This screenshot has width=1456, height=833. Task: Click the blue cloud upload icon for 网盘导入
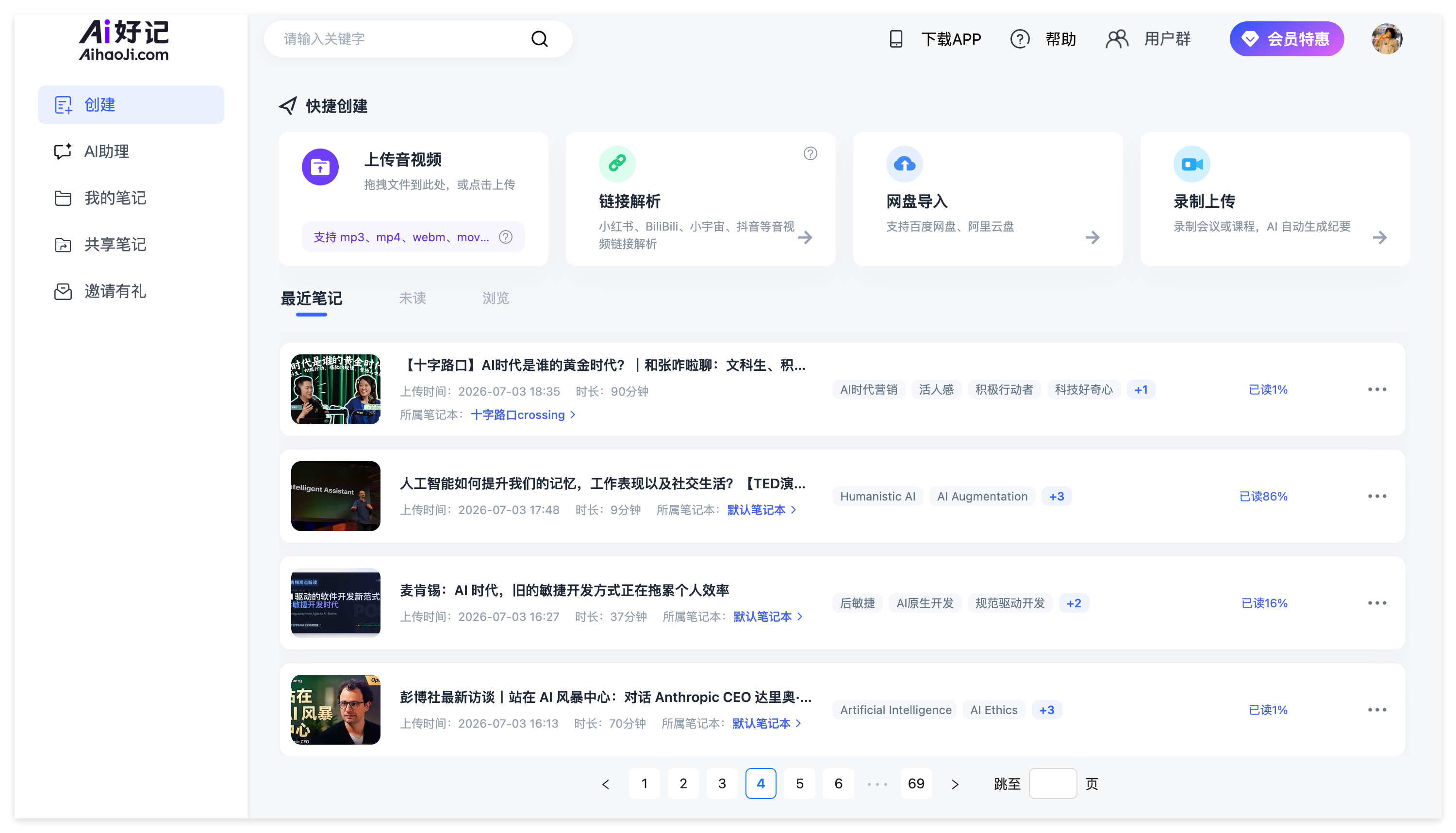(904, 164)
